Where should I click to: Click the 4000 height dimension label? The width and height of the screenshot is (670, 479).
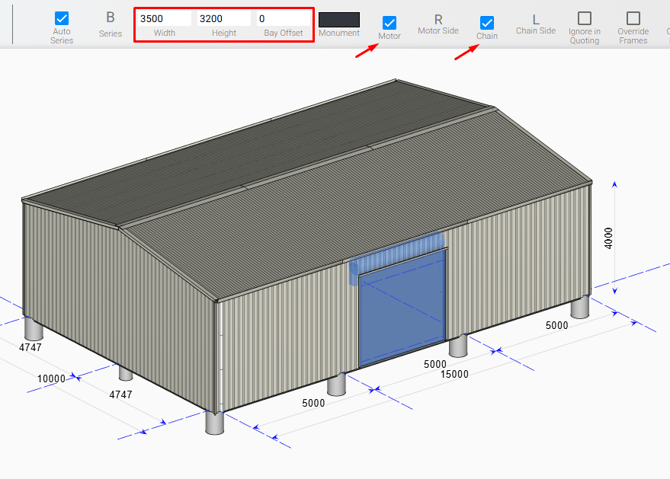[x=609, y=239]
